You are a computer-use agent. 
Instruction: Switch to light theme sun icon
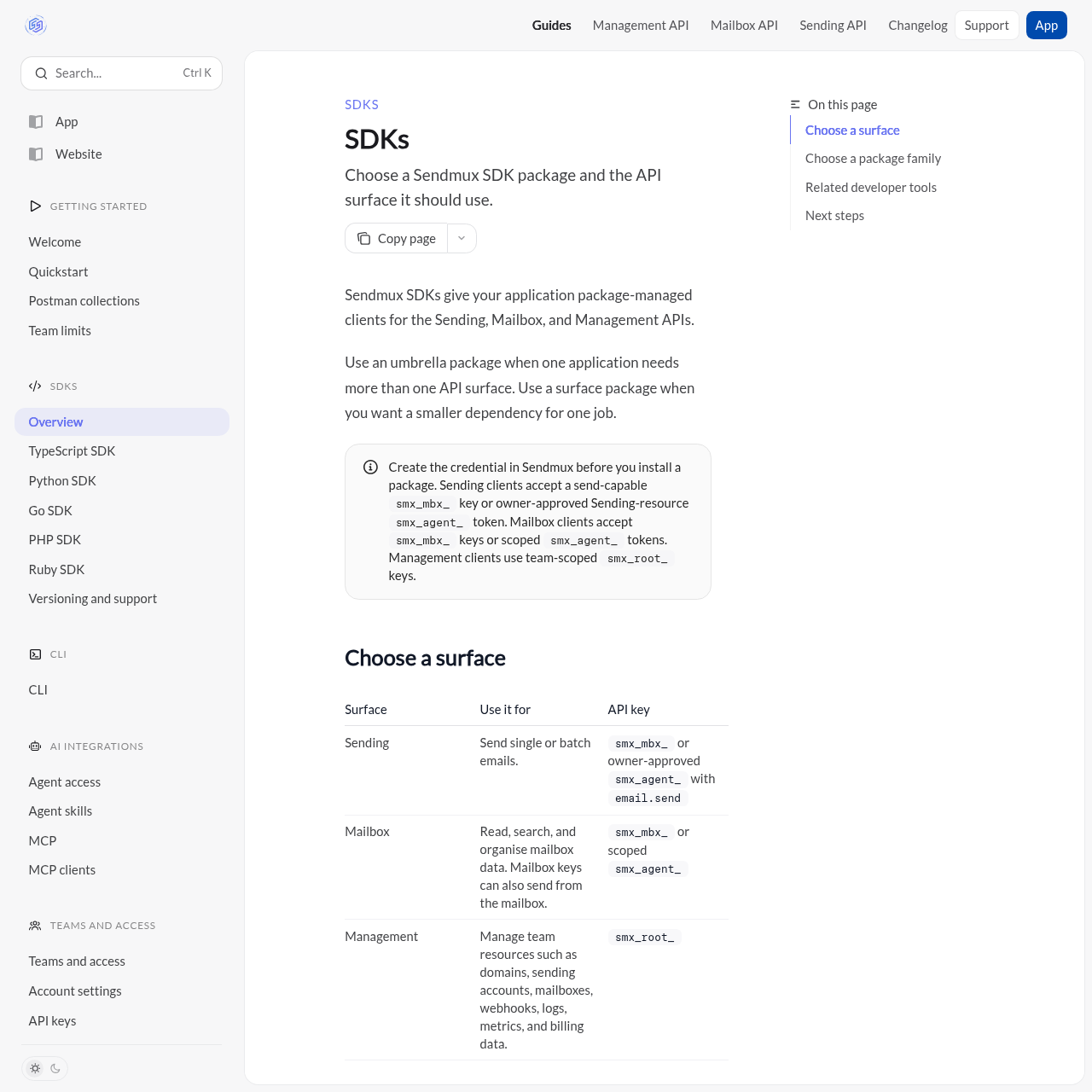coord(35,1068)
